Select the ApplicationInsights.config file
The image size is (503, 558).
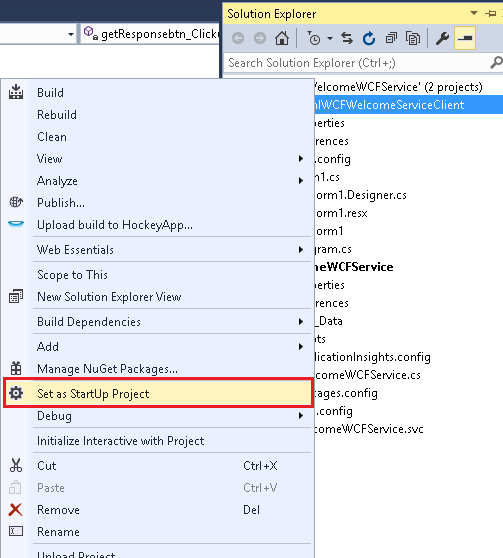(373, 357)
